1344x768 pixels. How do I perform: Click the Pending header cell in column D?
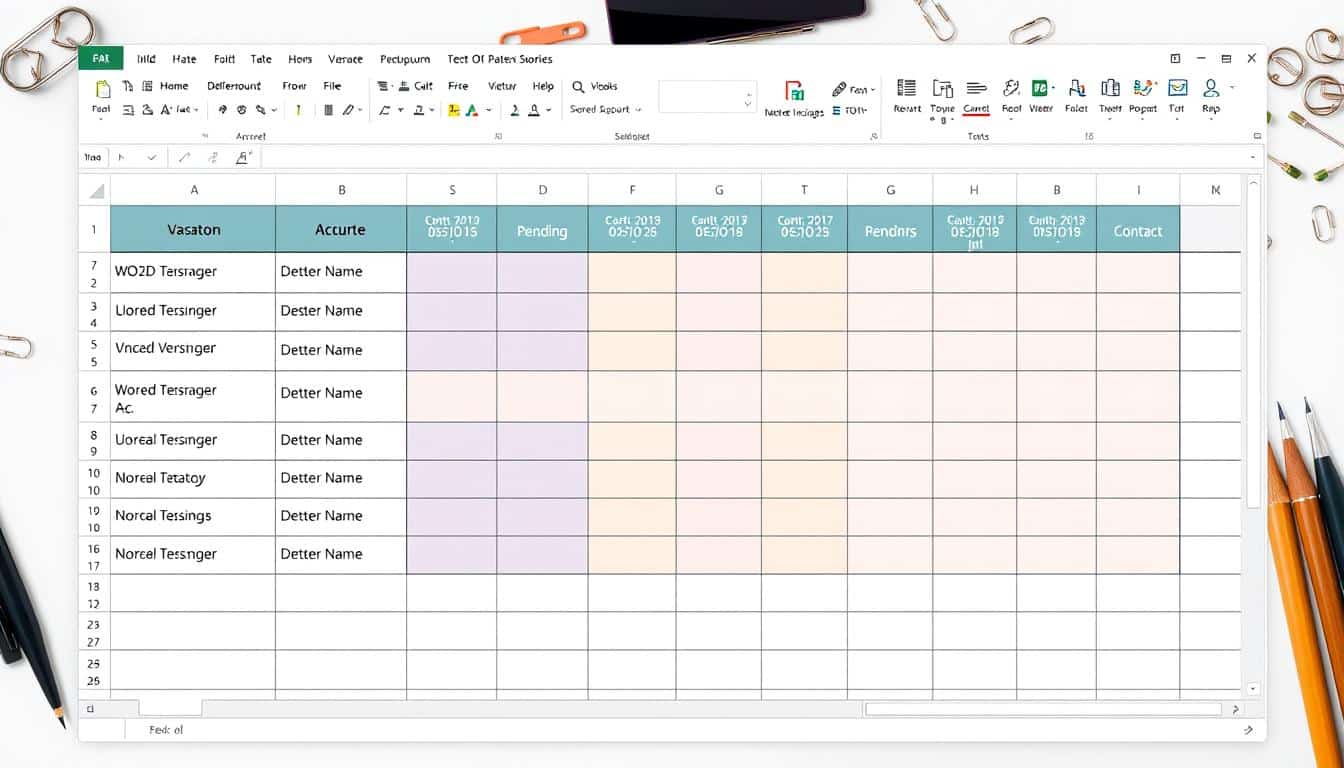coord(541,230)
